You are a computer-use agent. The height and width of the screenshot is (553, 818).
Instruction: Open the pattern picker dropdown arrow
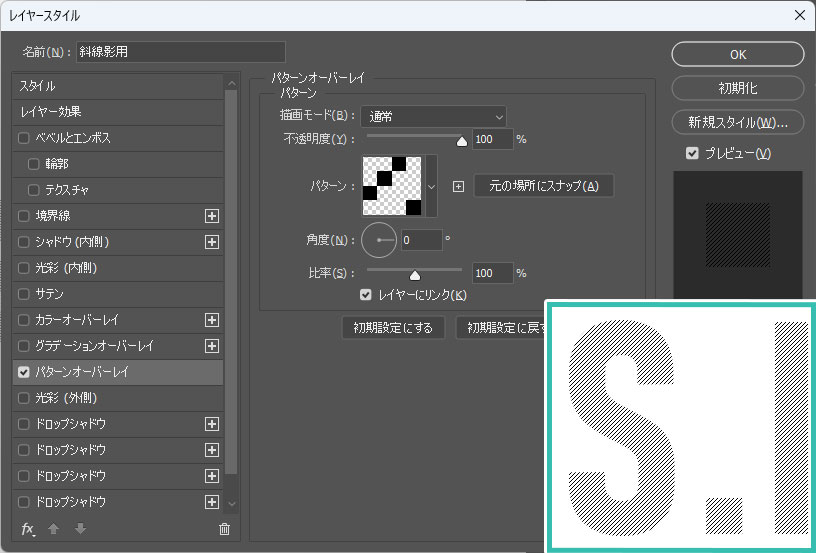coord(431,186)
